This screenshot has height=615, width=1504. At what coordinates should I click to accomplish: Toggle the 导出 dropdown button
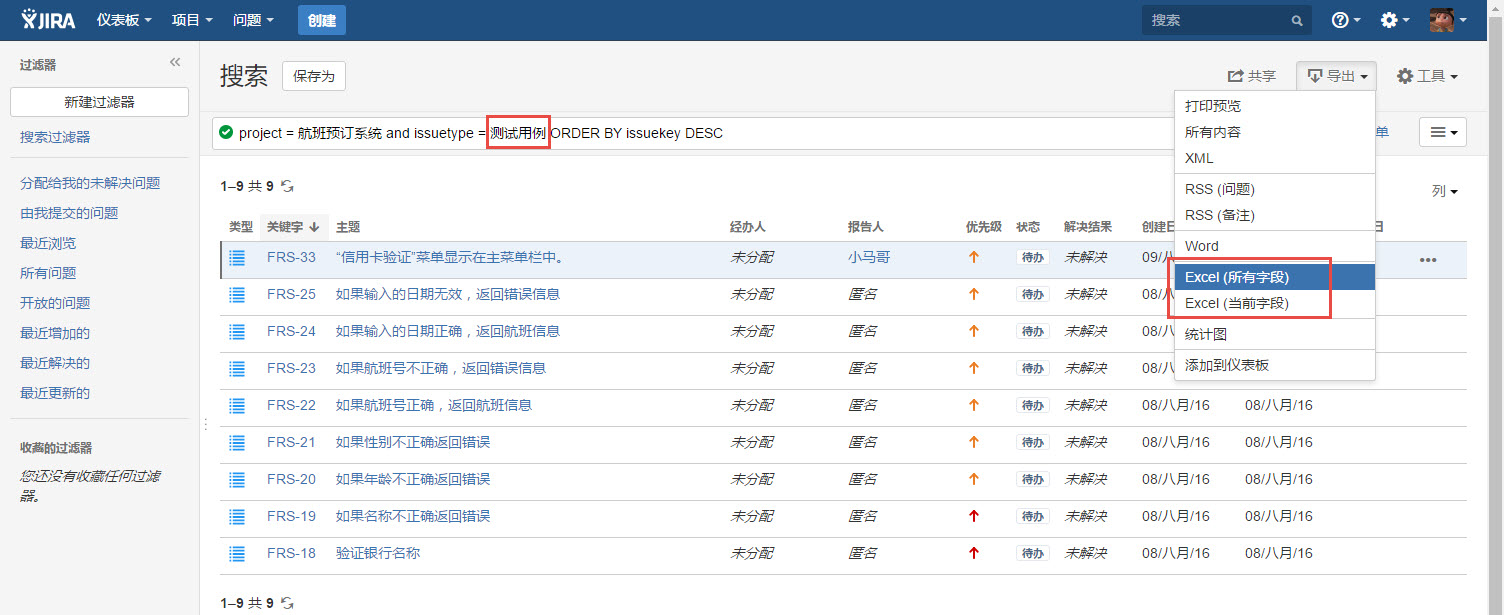1336,76
